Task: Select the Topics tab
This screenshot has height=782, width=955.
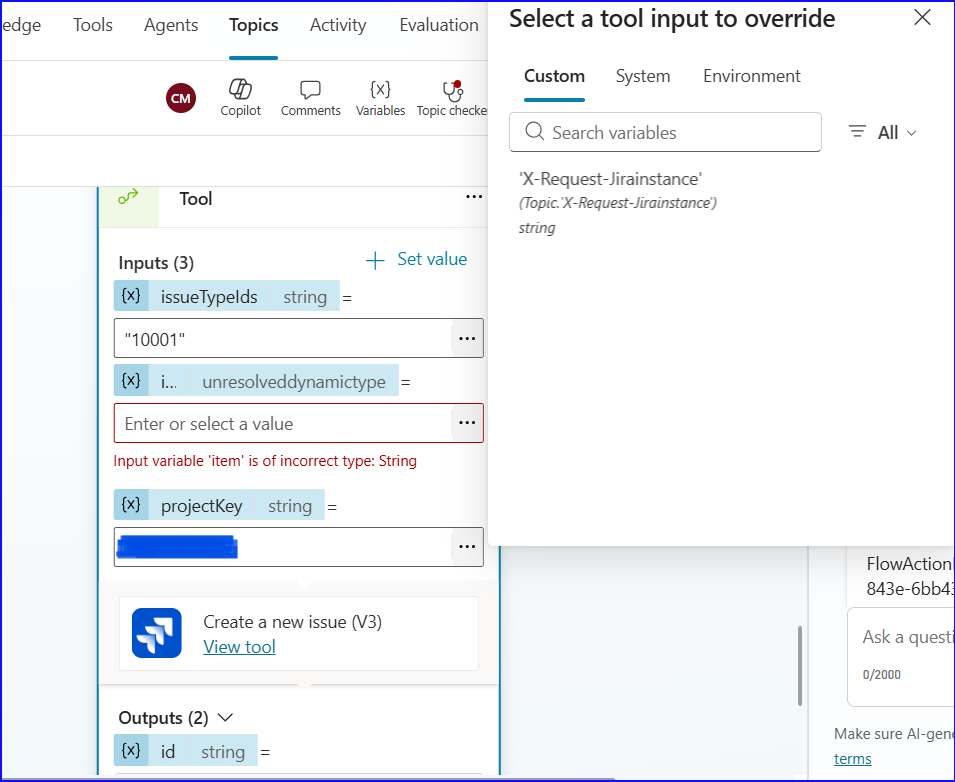Action: tap(253, 25)
